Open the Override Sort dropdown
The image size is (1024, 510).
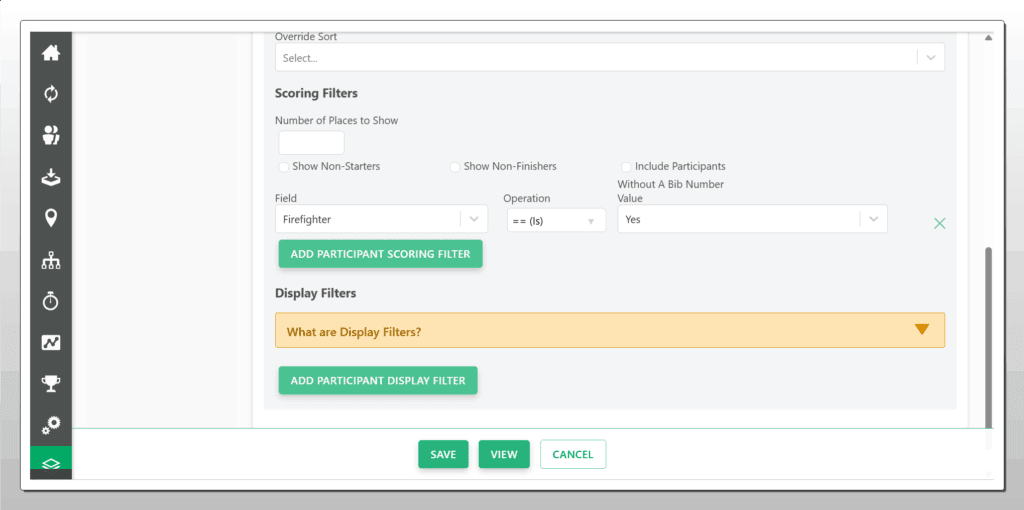point(609,58)
